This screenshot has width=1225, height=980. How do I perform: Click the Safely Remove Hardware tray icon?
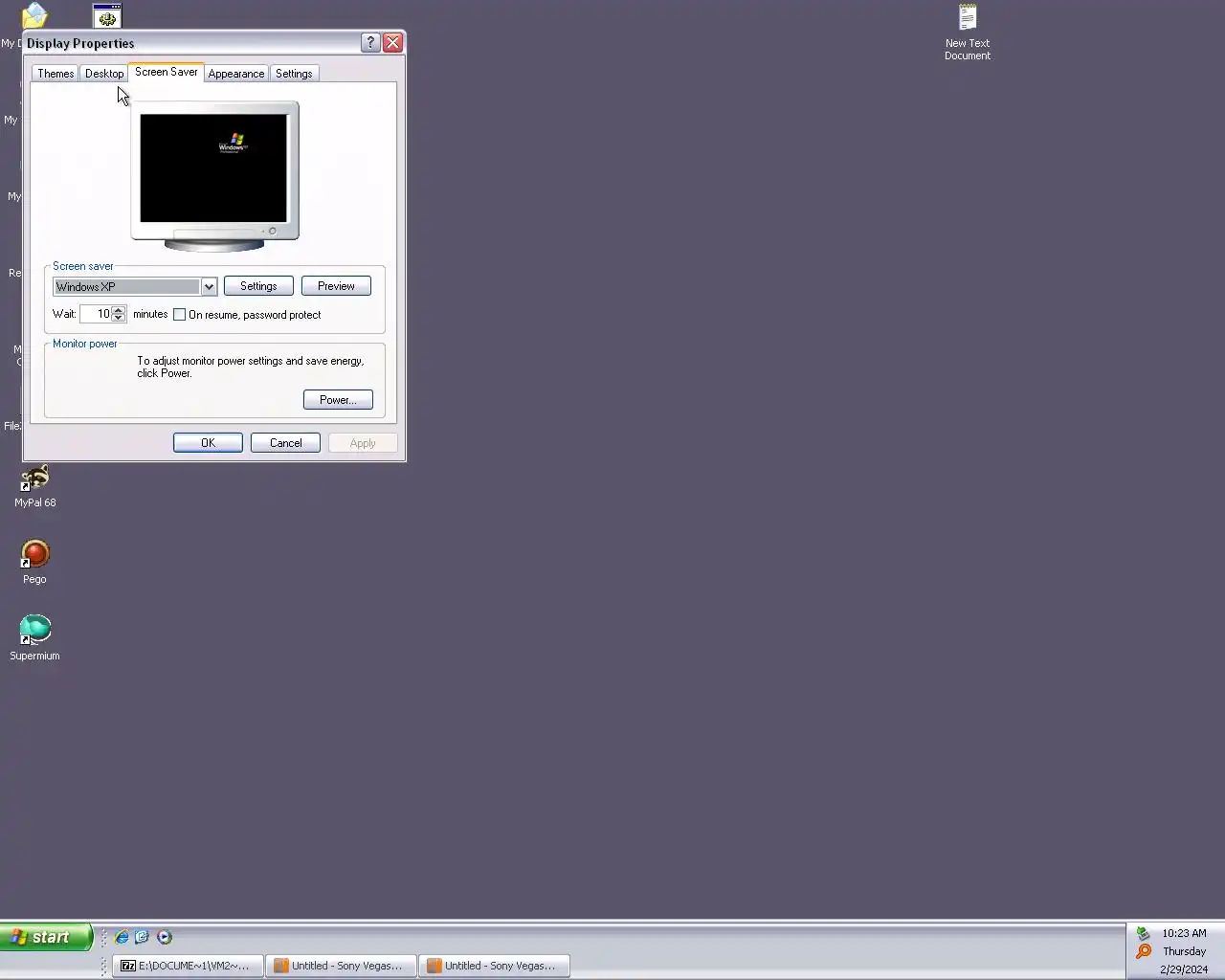(1143, 933)
